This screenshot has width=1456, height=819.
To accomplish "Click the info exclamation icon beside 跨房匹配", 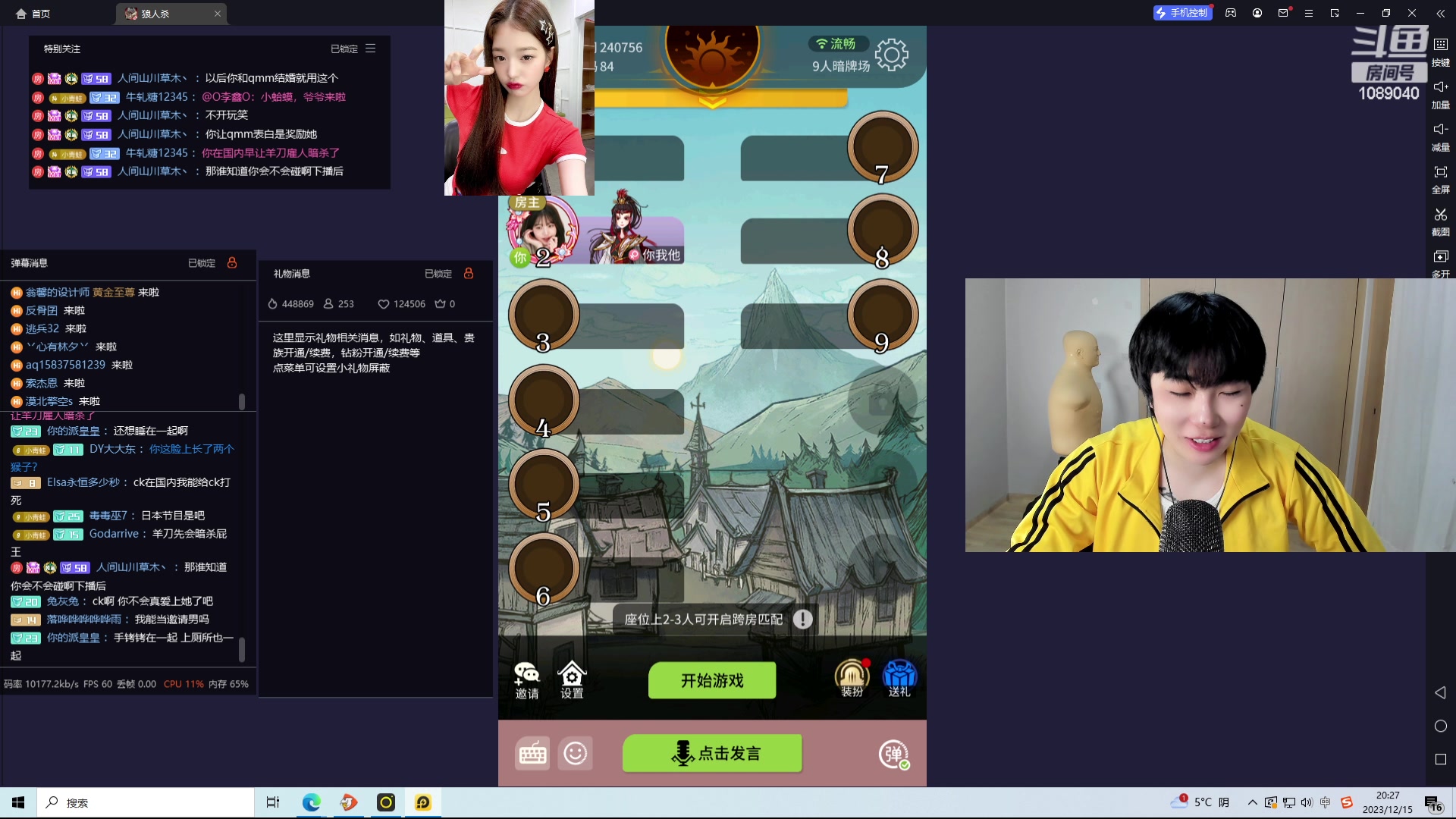I will [802, 620].
